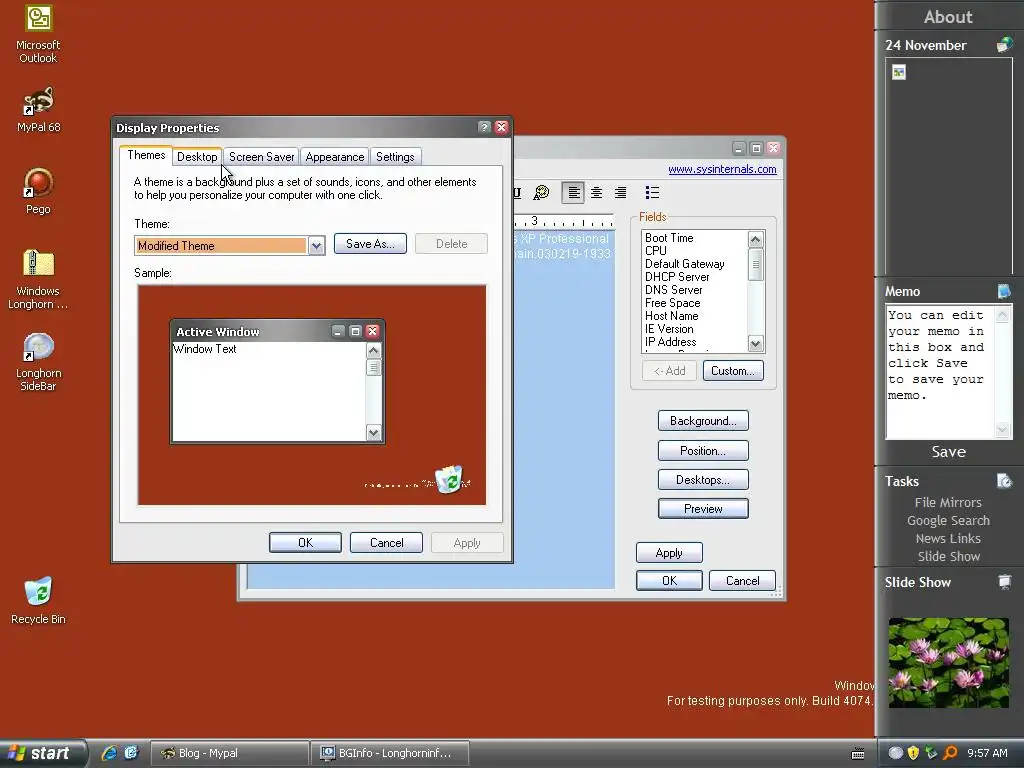Image resolution: width=1024 pixels, height=768 pixels.
Task: Select the Recycle Bin desktop icon
Action: click(x=38, y=600)
